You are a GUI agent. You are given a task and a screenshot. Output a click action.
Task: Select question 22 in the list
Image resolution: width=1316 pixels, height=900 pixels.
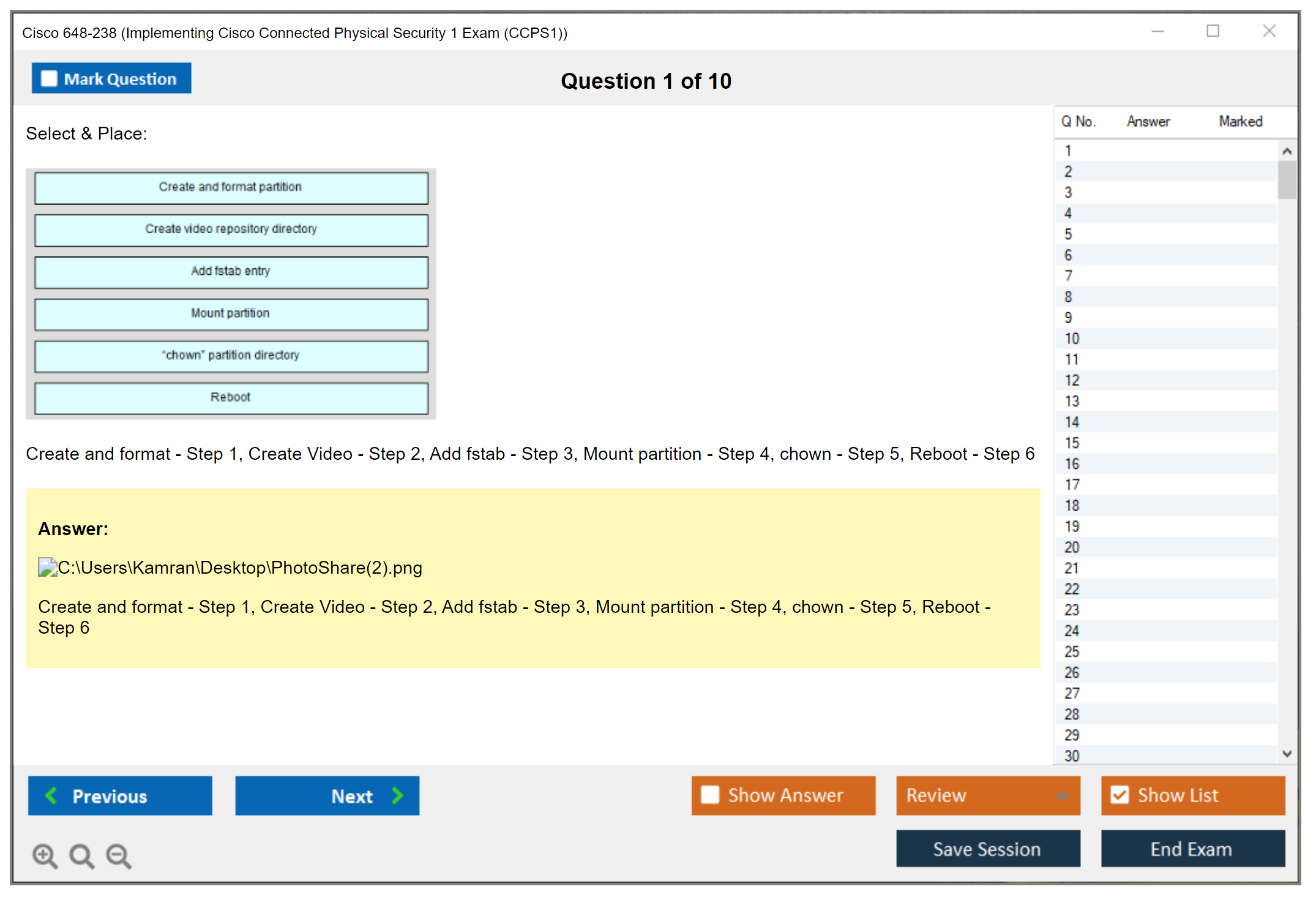1072,589
